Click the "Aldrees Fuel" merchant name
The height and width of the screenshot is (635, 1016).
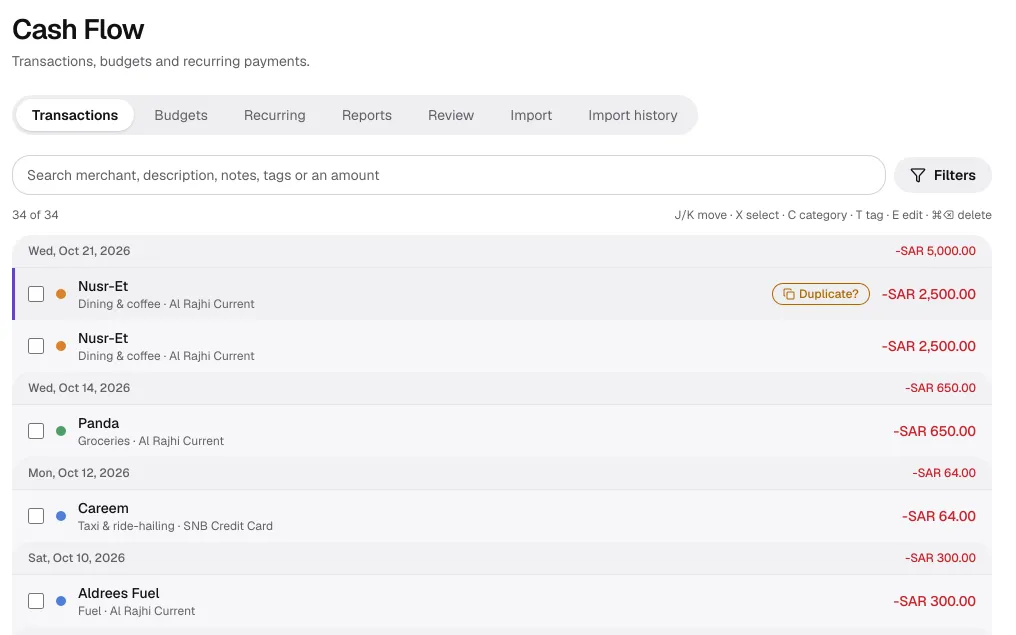point(119,593)
